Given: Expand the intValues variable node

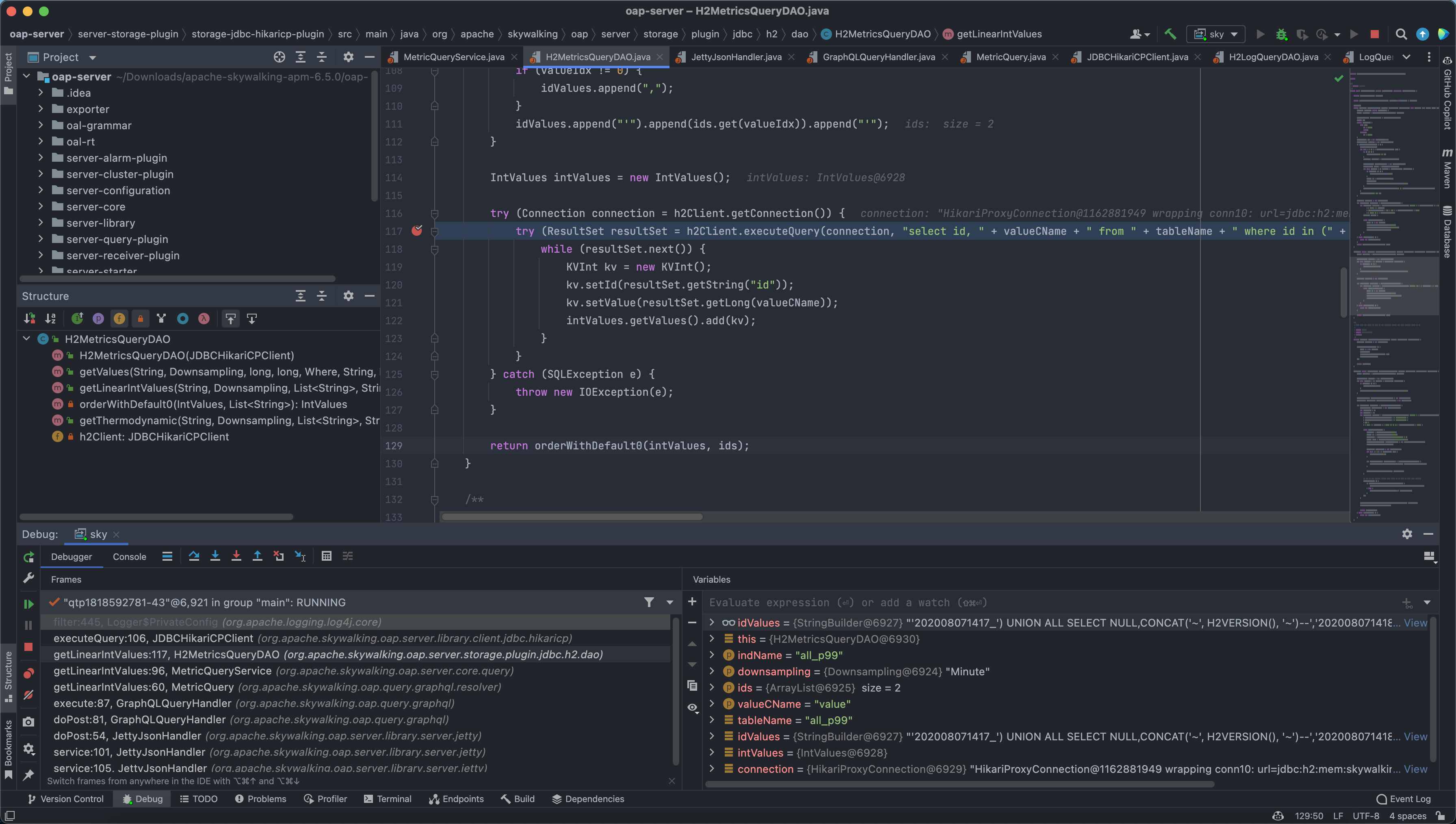Looking at the screenshot, I should tap(712, 752).
